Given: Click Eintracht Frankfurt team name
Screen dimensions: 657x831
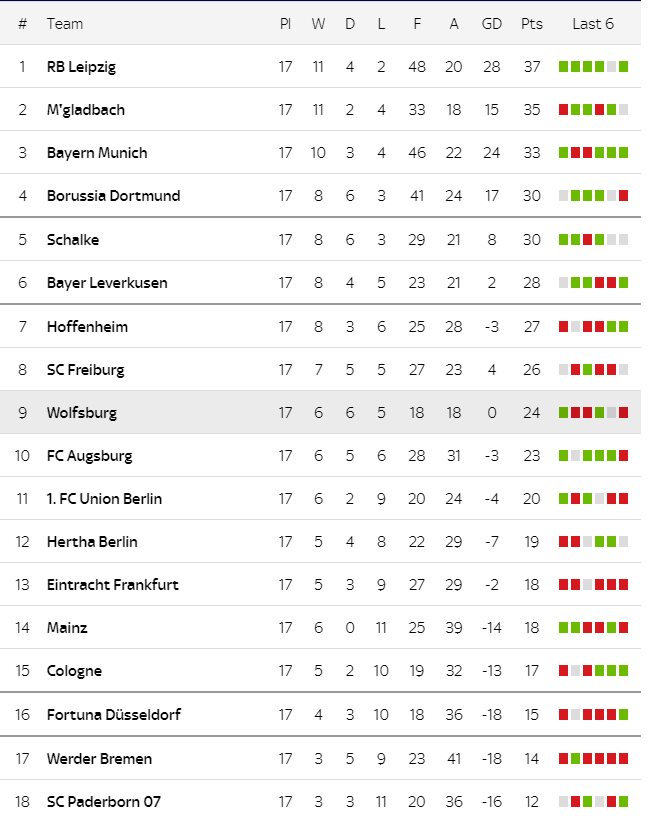Looking at the screenshot, I should pyautogui.click(x=113, y=585).
